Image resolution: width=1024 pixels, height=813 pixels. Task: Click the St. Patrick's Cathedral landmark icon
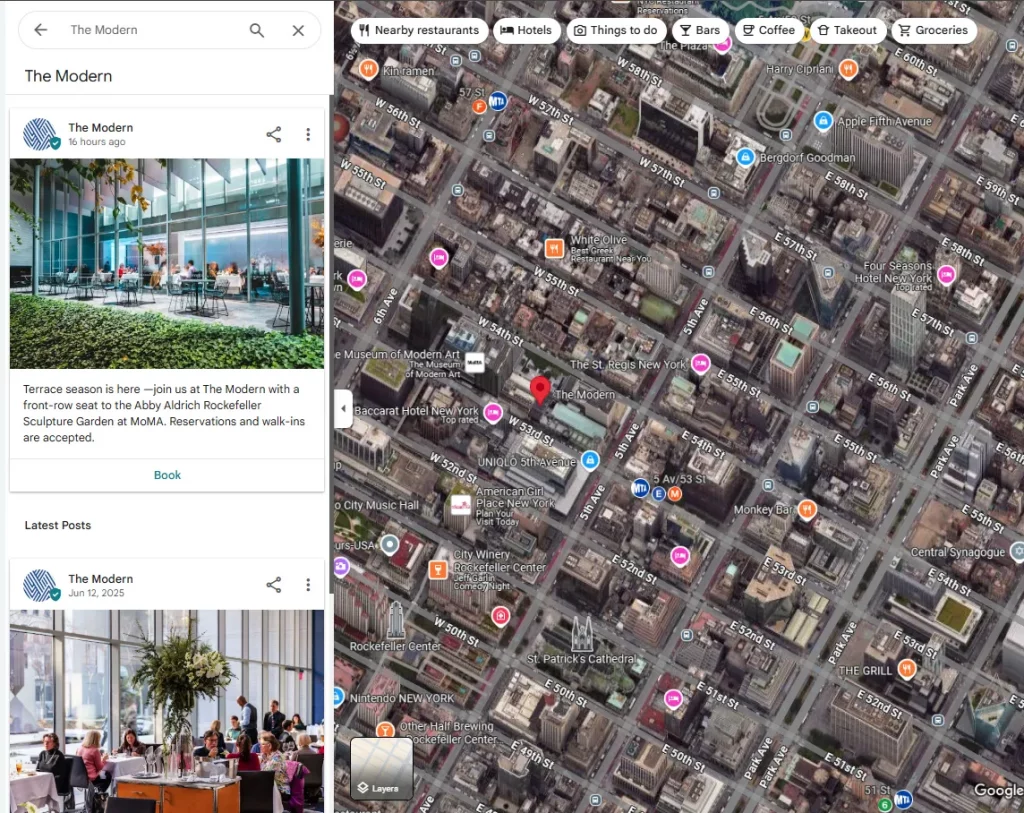point(582,633)
